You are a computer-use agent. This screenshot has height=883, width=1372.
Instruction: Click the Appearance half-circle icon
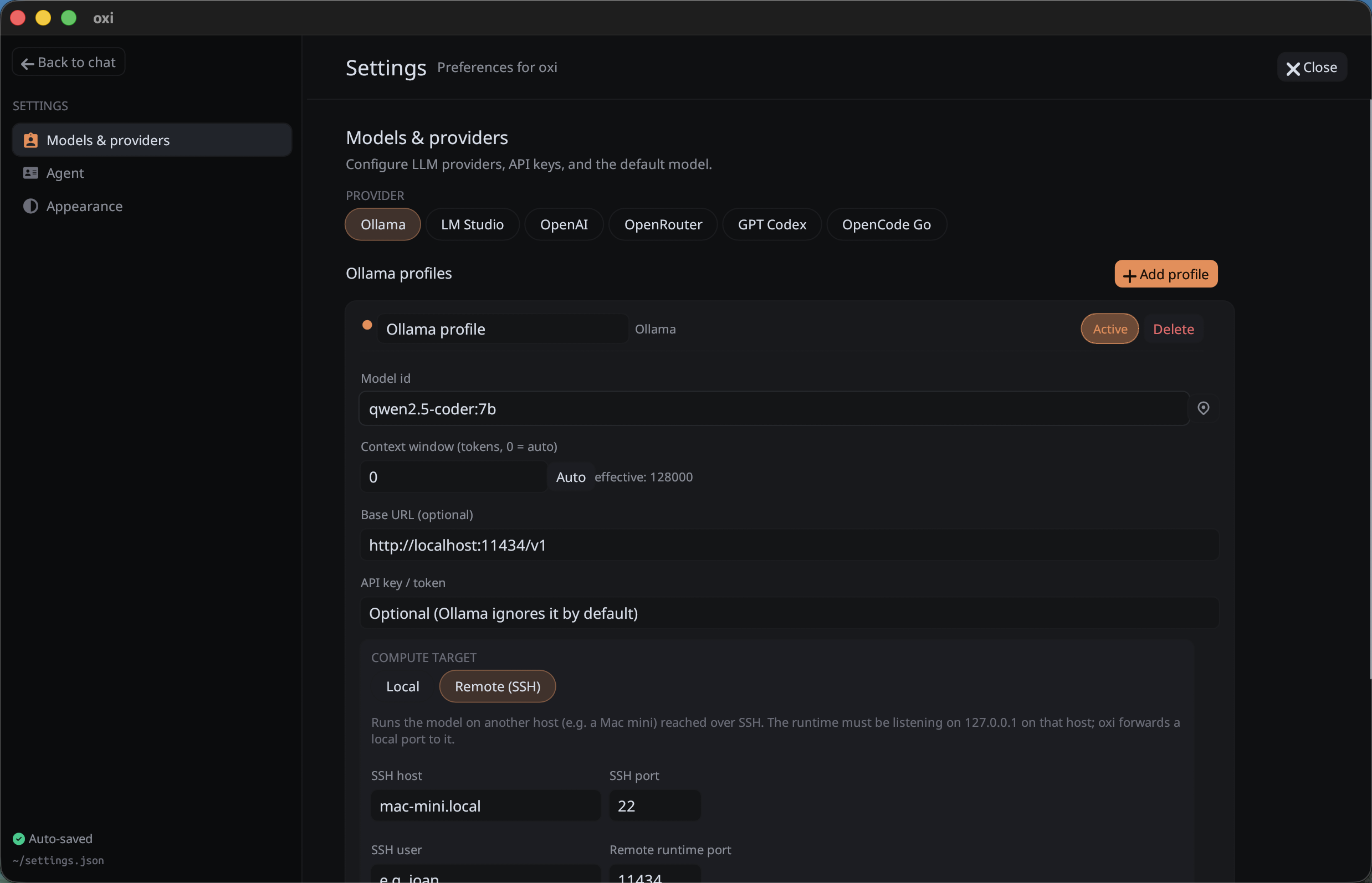(x=30, y=206)
